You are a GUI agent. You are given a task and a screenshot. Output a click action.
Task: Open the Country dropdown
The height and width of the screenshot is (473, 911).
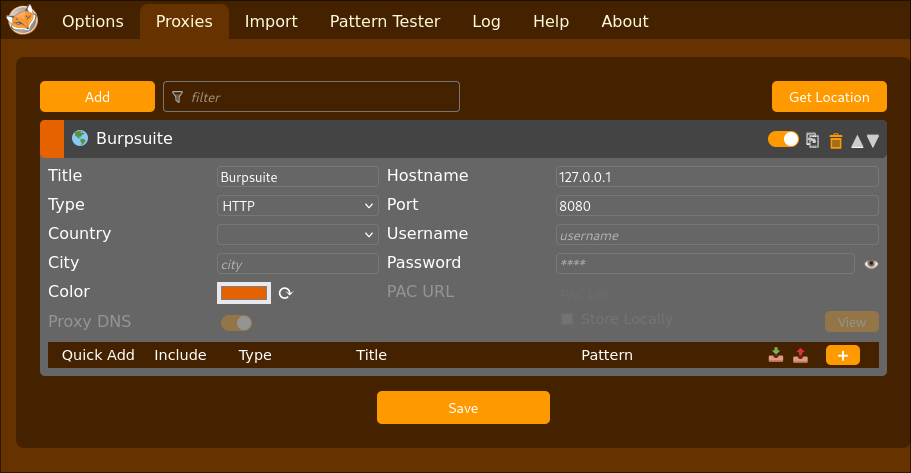(297, 234)
